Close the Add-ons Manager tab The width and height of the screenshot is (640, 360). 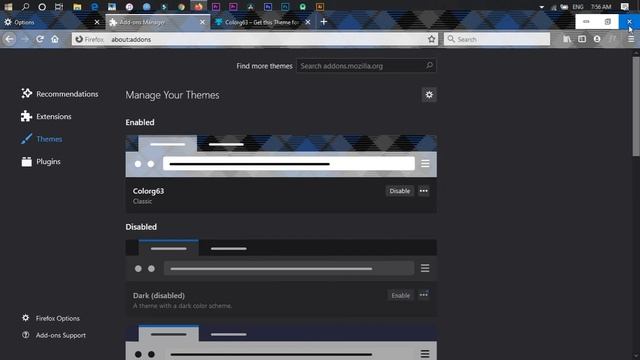pyautogui.click(x=202, y=22)
